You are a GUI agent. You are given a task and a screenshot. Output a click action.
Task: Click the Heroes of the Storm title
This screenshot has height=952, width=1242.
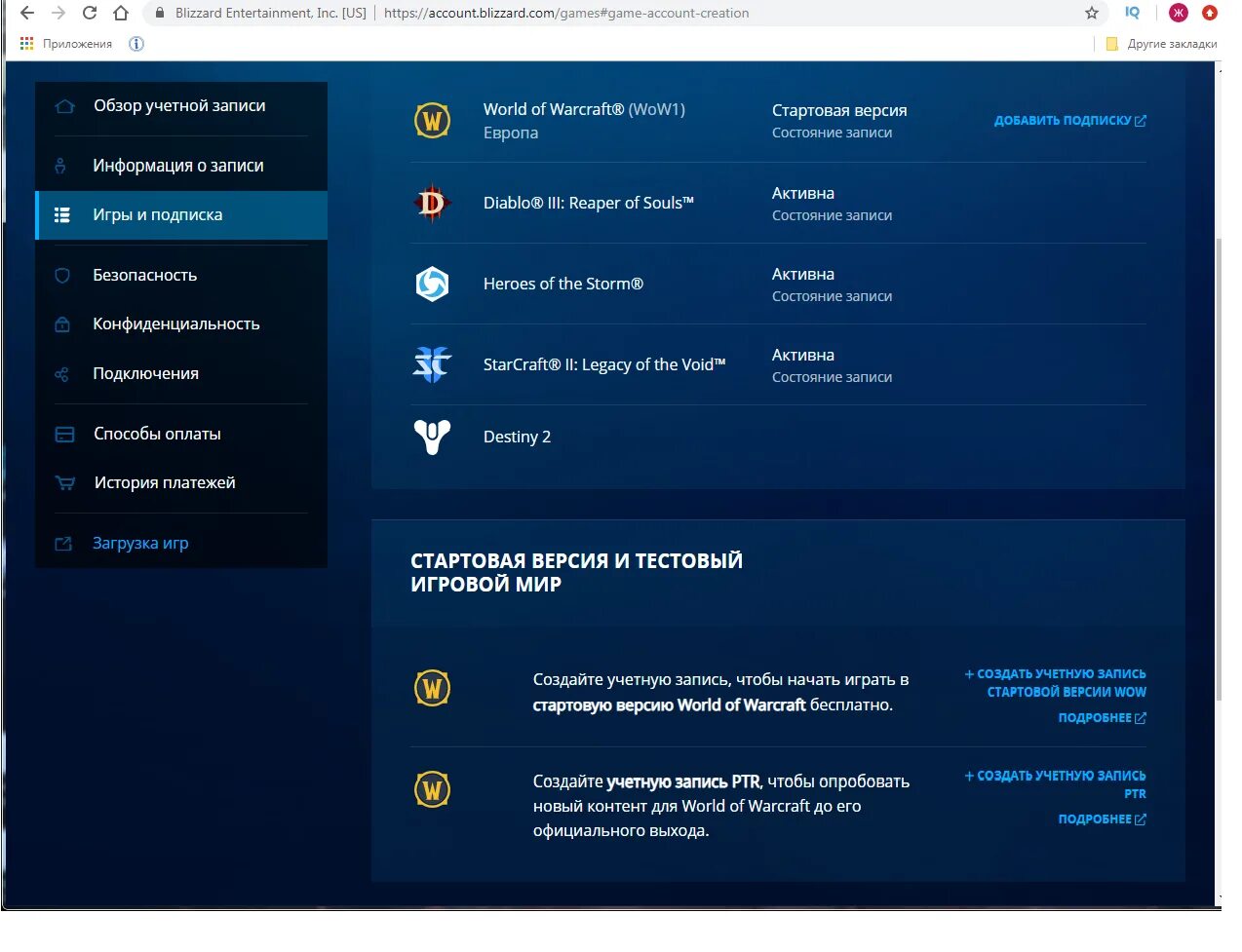click(x=563, y=284)
